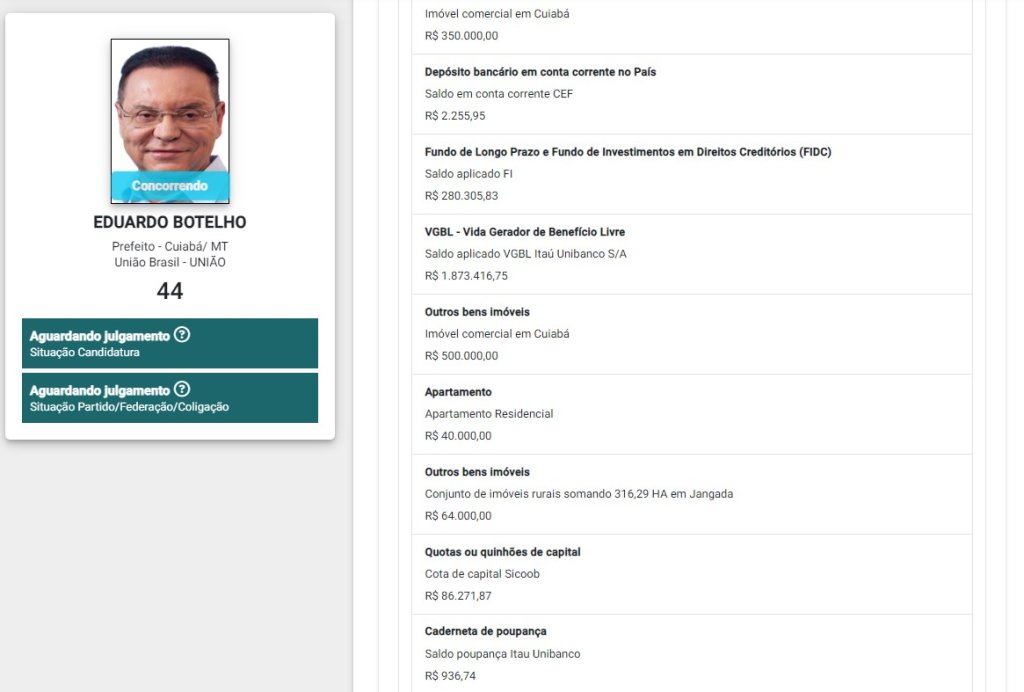This screenshot has height=692, width=1024.
Task: Click Saldo aplicado FI description
Action: tap(468, 174)
